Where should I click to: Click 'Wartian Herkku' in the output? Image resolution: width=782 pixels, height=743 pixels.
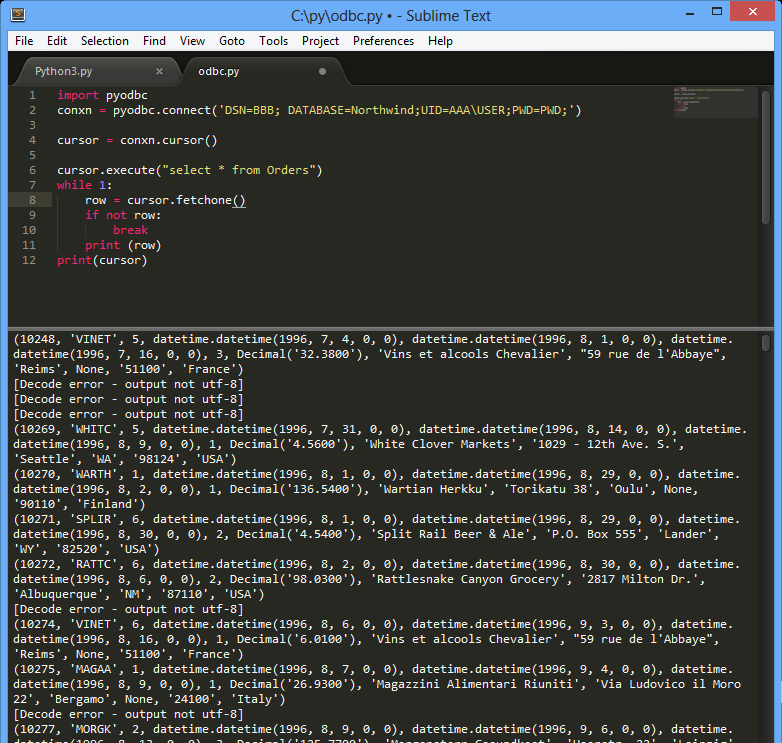433,489
